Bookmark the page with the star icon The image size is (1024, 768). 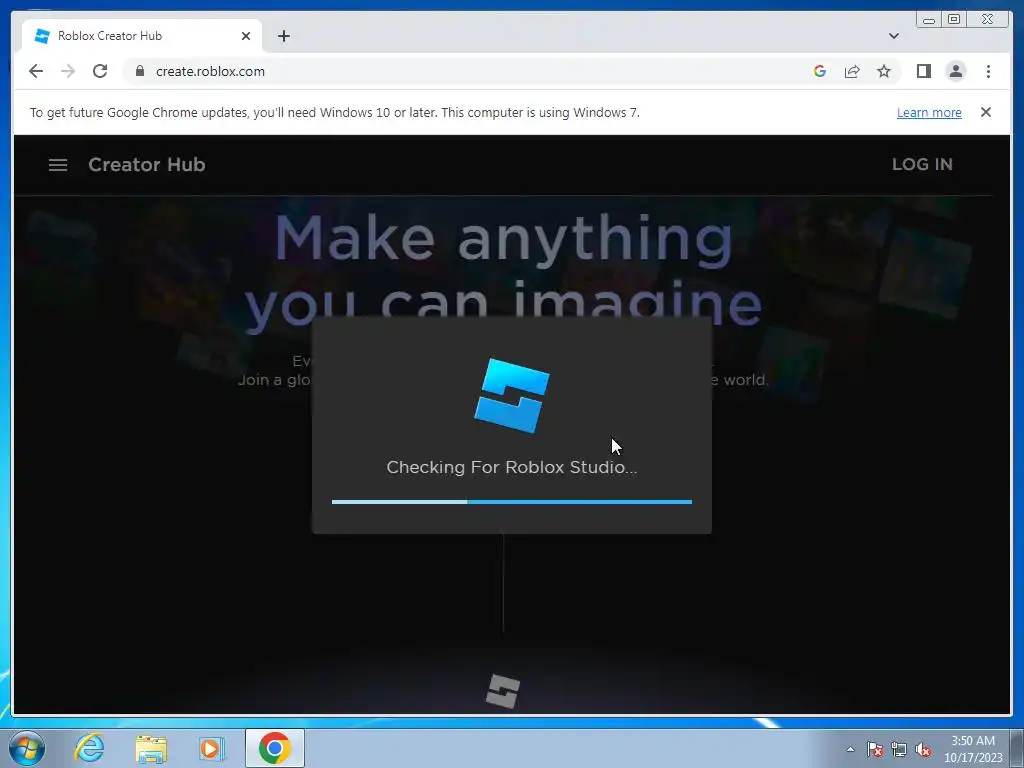pos(884,71)
